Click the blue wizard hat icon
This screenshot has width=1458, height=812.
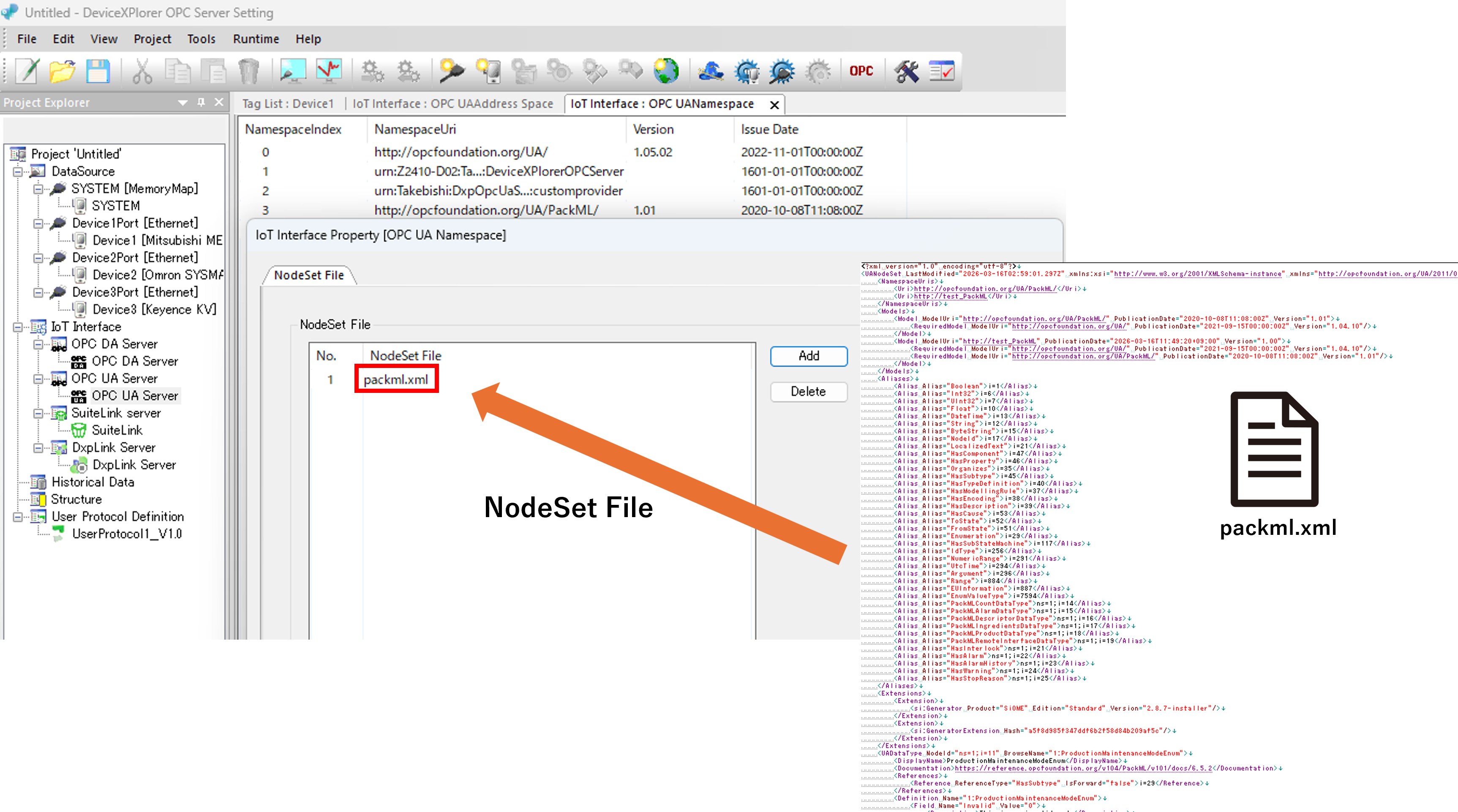(x=711, y=71)
